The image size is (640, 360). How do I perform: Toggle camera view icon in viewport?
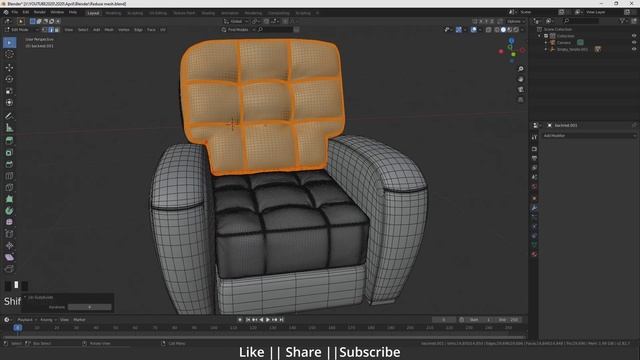coord(520,89)
